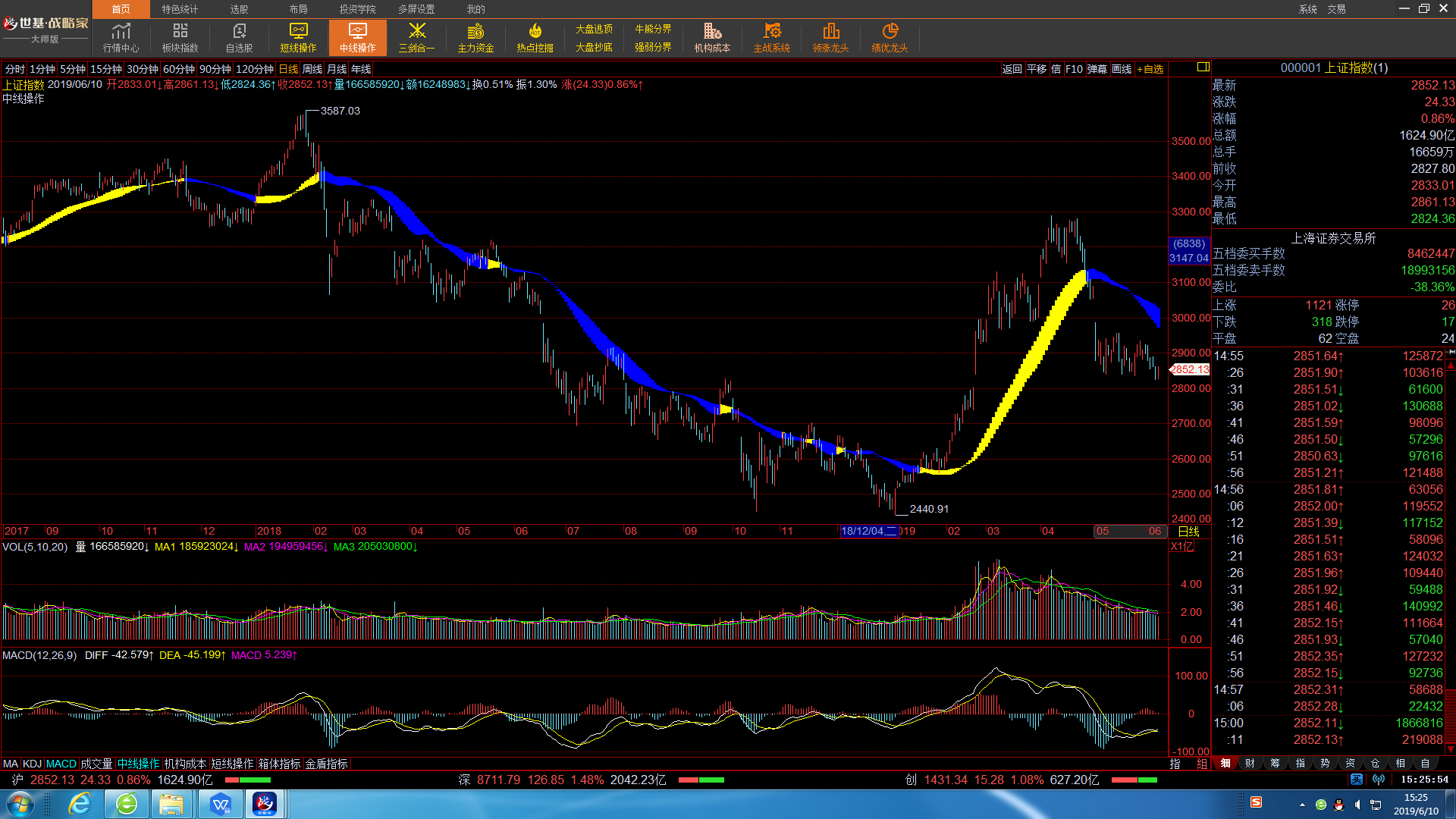Open the 三剑合一 crossed swords icon
The width and height of the screenshot is (1456, 819).
pyautogui.click(x=417, y=38)
